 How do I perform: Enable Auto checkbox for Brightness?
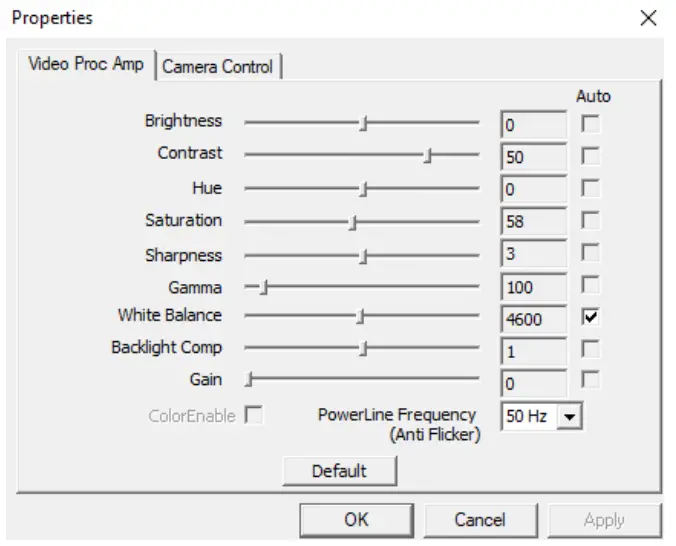592,125
